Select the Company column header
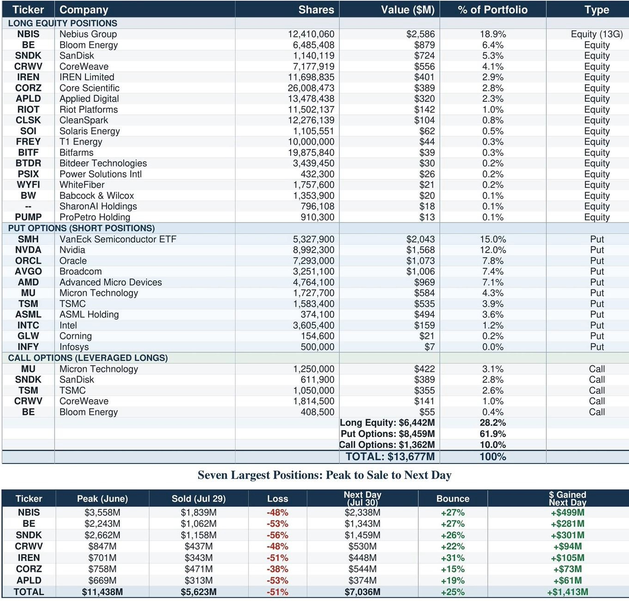Viewport: 629px width, 601px height. [84, 10]
